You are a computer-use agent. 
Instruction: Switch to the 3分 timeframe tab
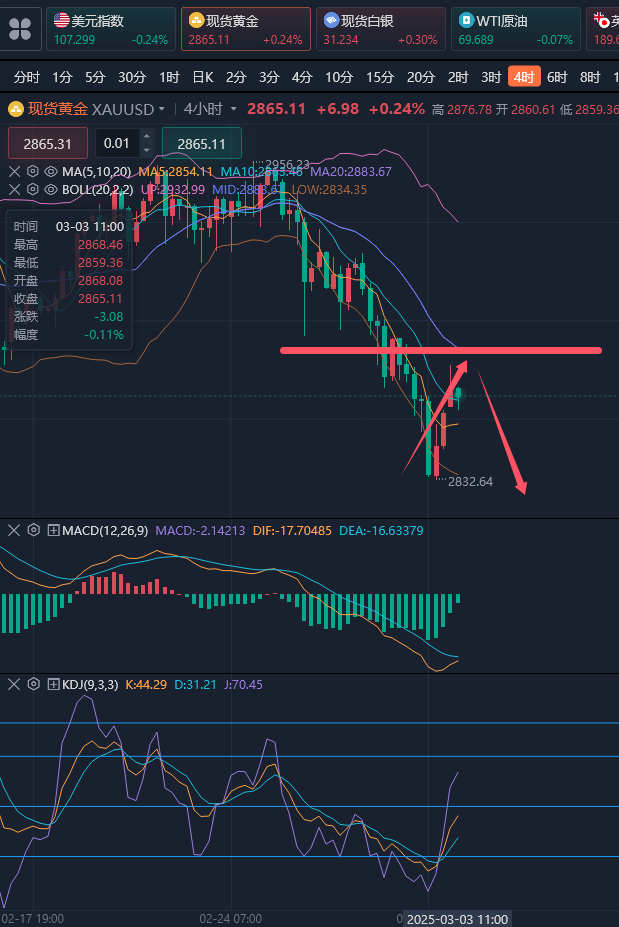pos(268,77)
